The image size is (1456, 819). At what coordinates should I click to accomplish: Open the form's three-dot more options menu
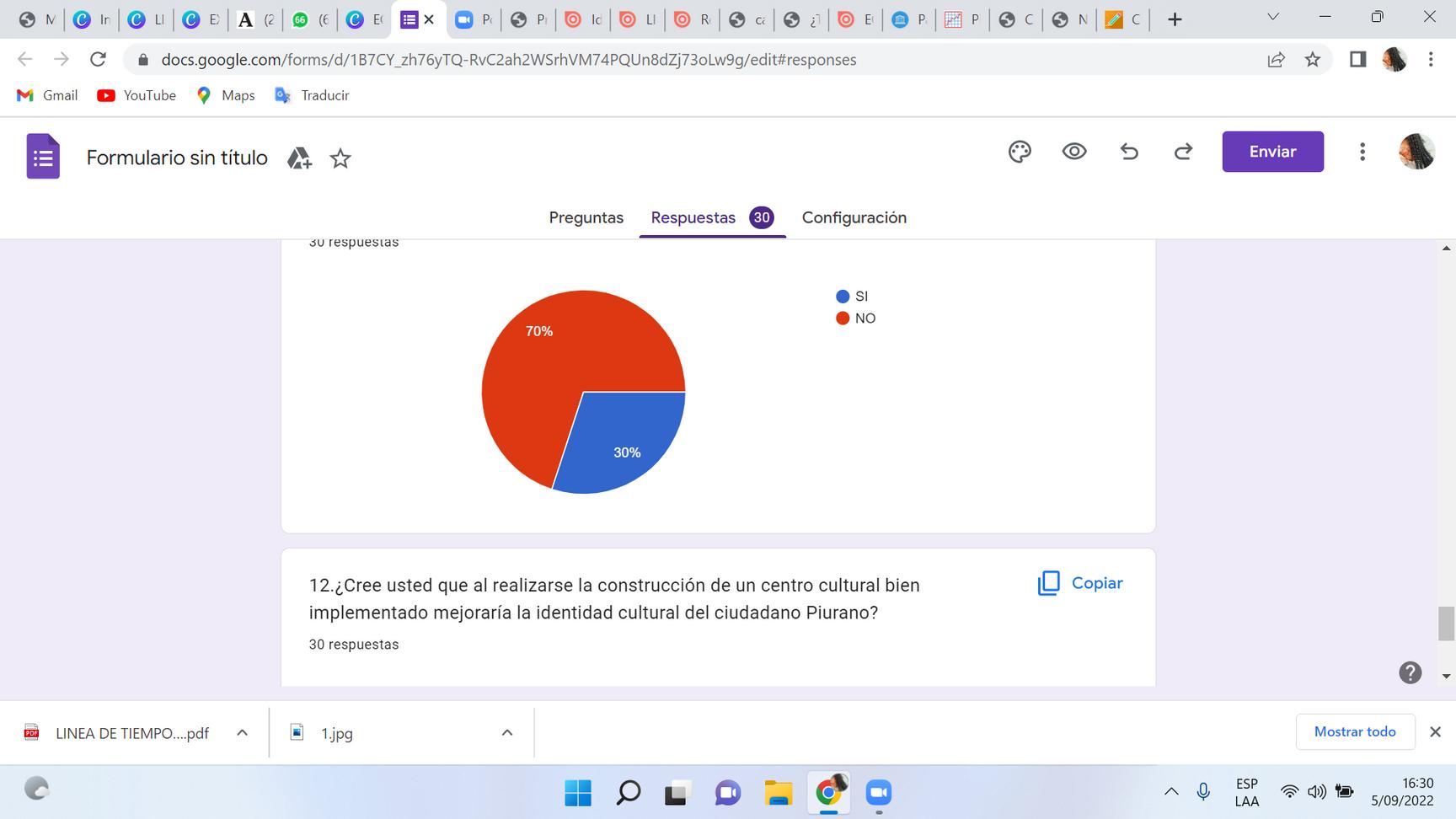[1362, 152]
